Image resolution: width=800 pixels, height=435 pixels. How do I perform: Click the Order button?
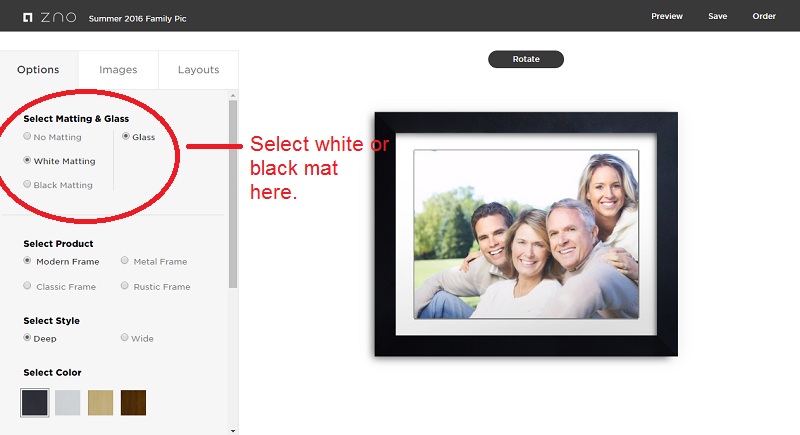point(764,17)
